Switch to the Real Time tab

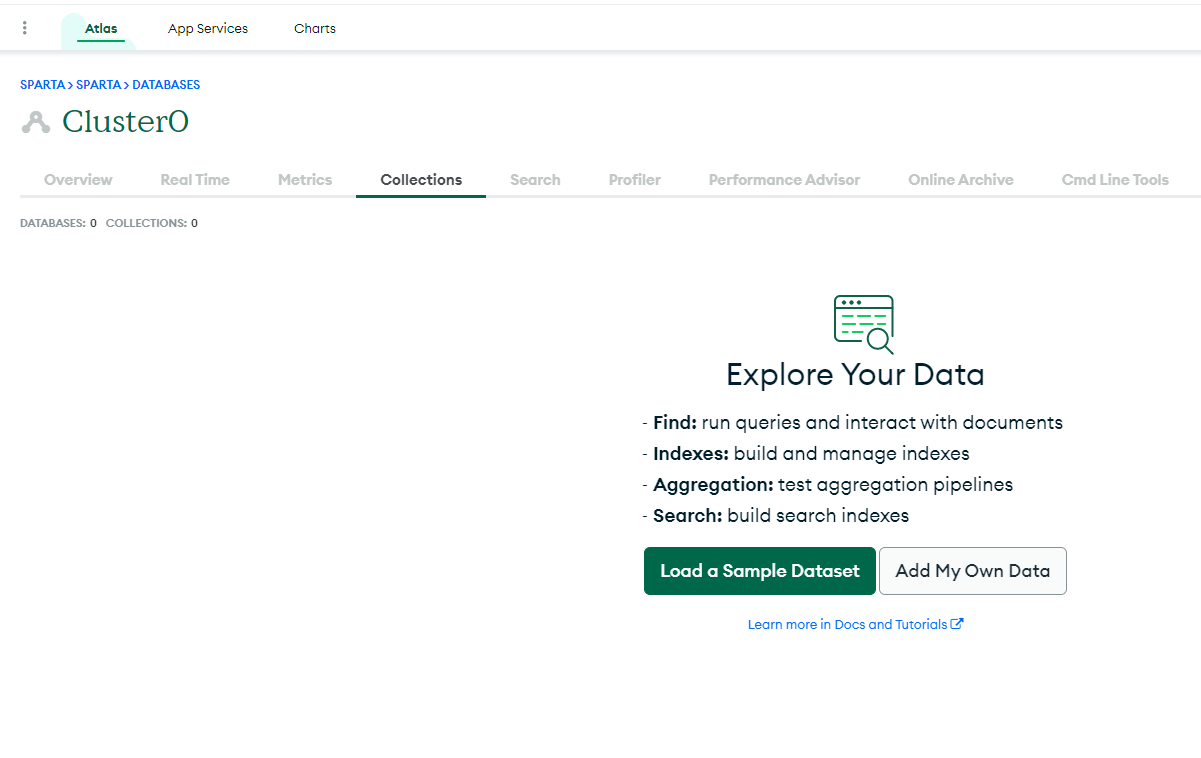click(x=195, y=180)
